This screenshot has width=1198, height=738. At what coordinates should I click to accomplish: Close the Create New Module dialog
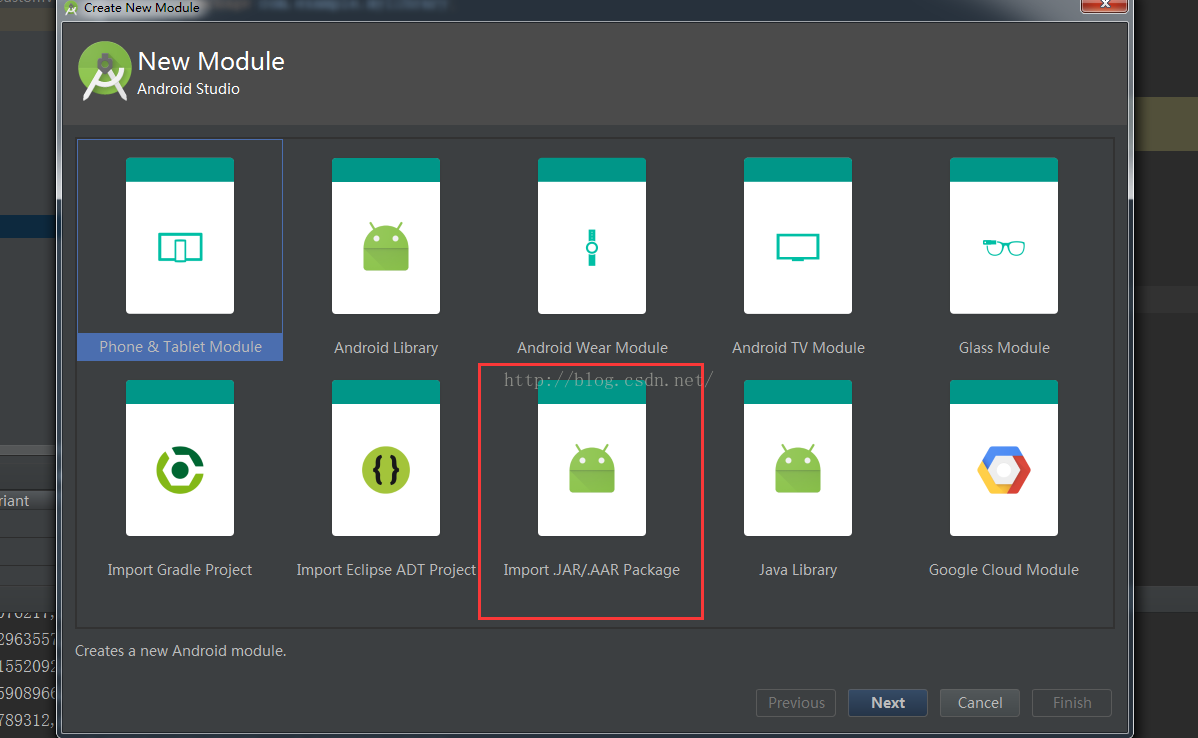(x=1105, y=5)
